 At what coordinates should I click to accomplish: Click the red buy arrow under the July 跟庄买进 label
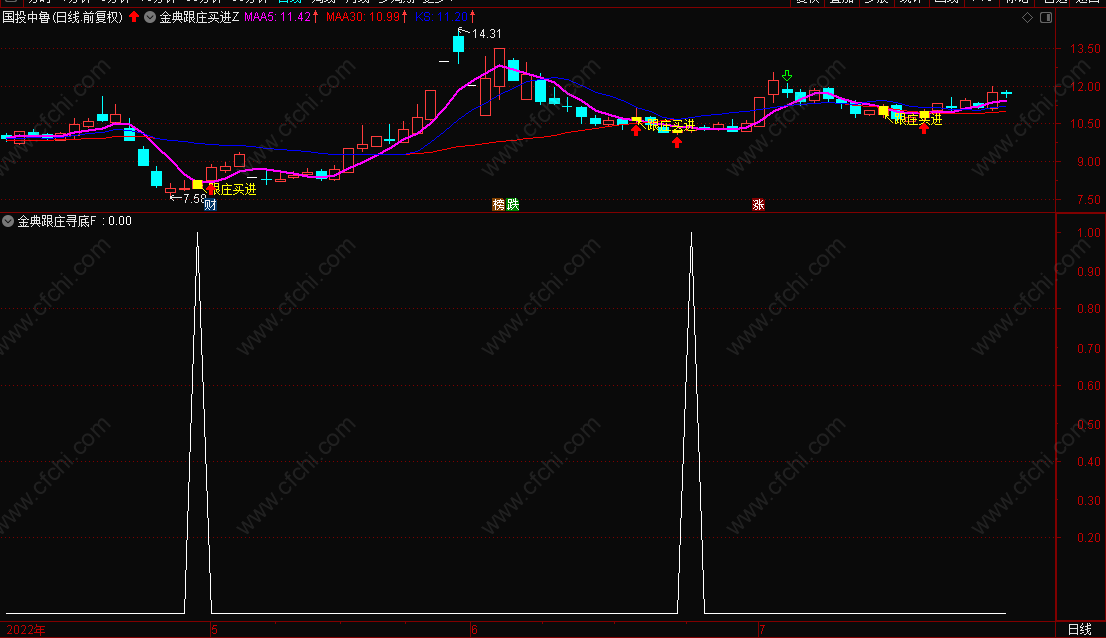pyautogui.click(x=924, y=128)
